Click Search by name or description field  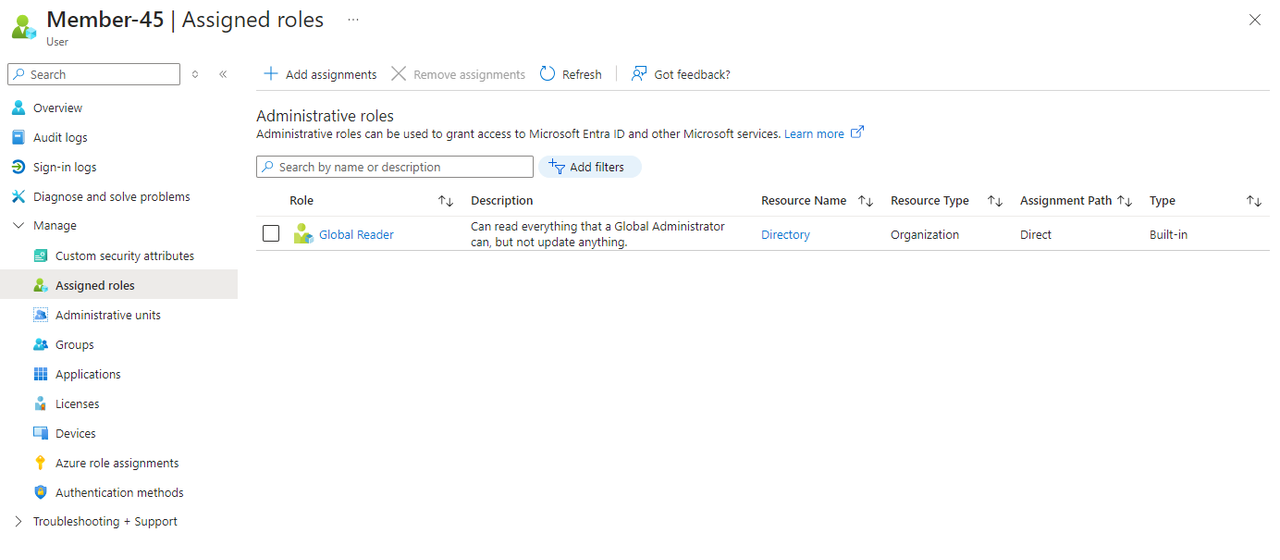pyautogui.click(x=395, y=167)
